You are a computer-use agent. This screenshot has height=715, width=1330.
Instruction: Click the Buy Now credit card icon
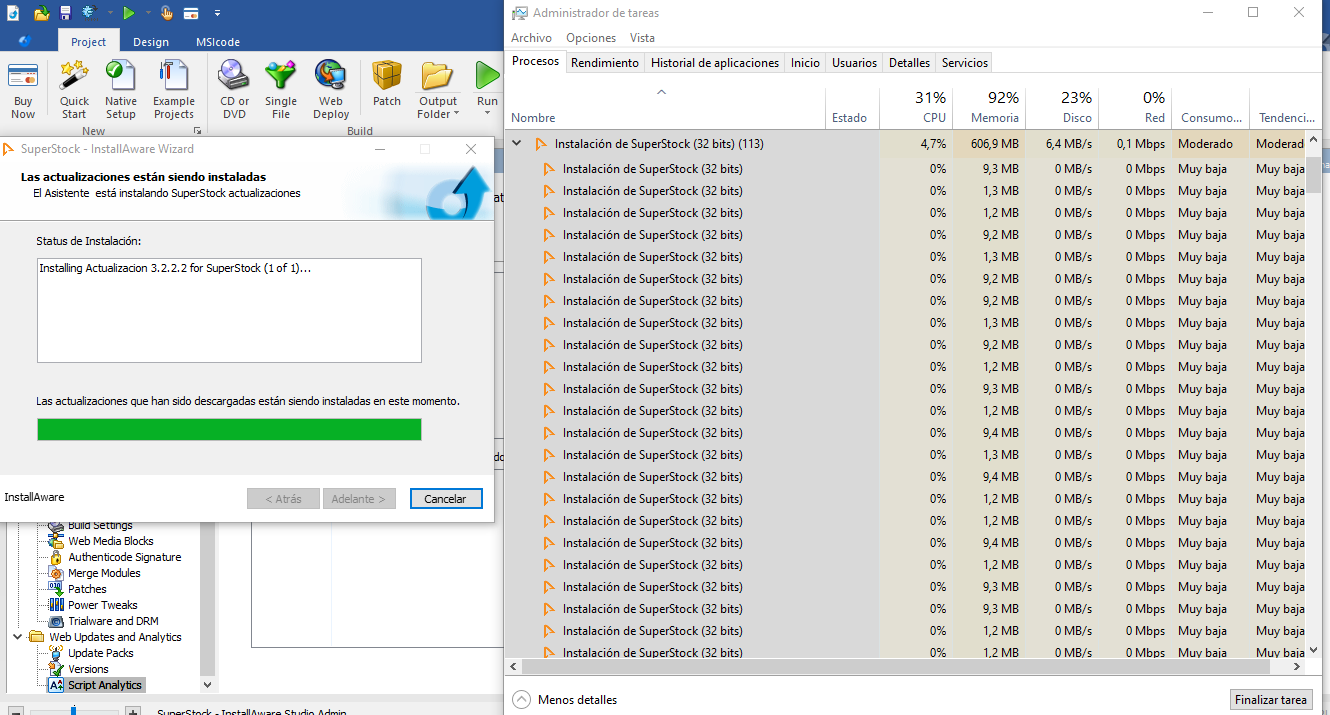[23, 76]
